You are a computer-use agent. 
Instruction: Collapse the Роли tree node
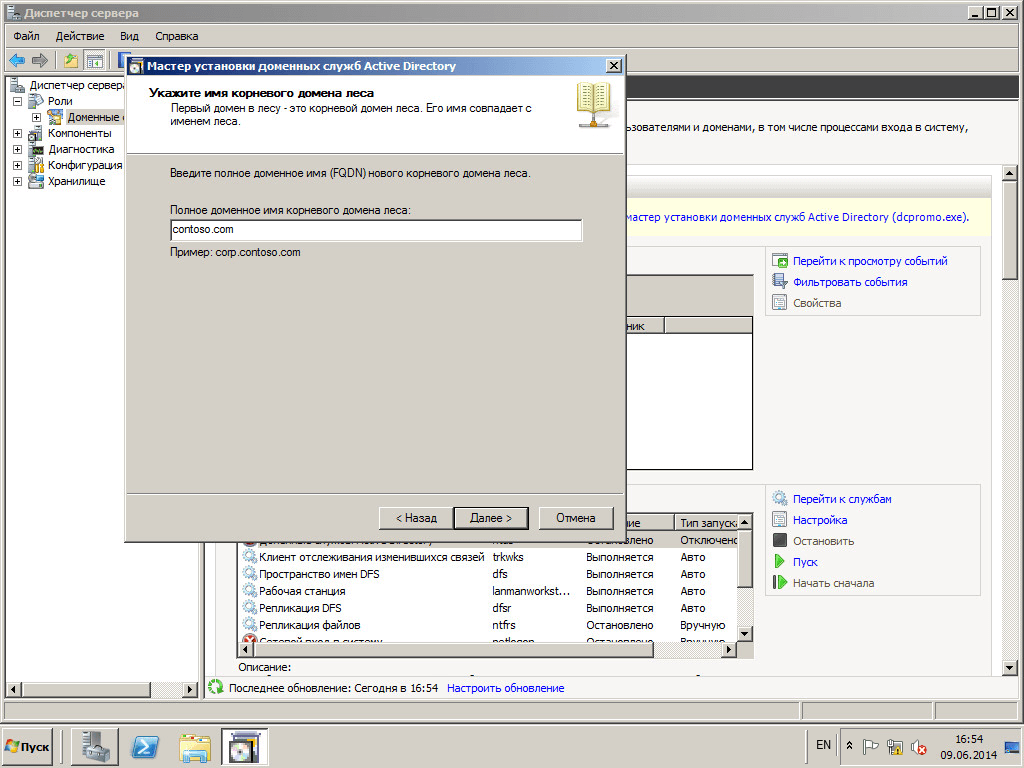click(17, 101)
